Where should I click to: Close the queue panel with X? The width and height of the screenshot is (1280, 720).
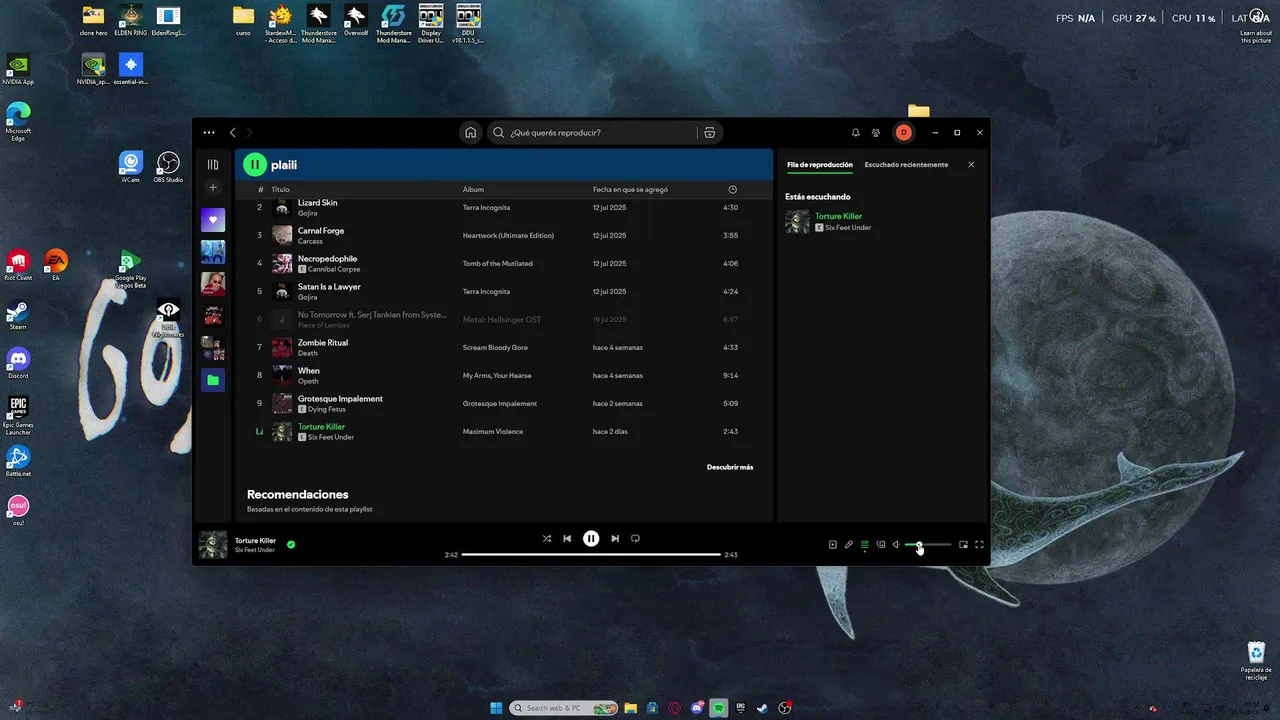[971, 165]
